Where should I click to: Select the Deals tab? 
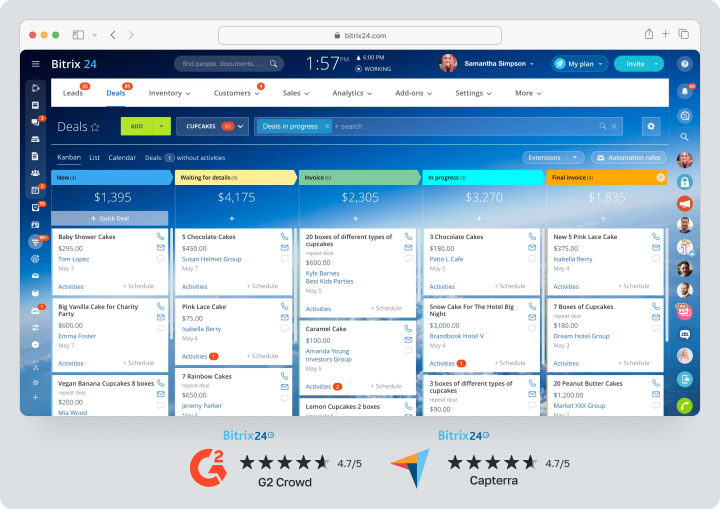point(116,93)
